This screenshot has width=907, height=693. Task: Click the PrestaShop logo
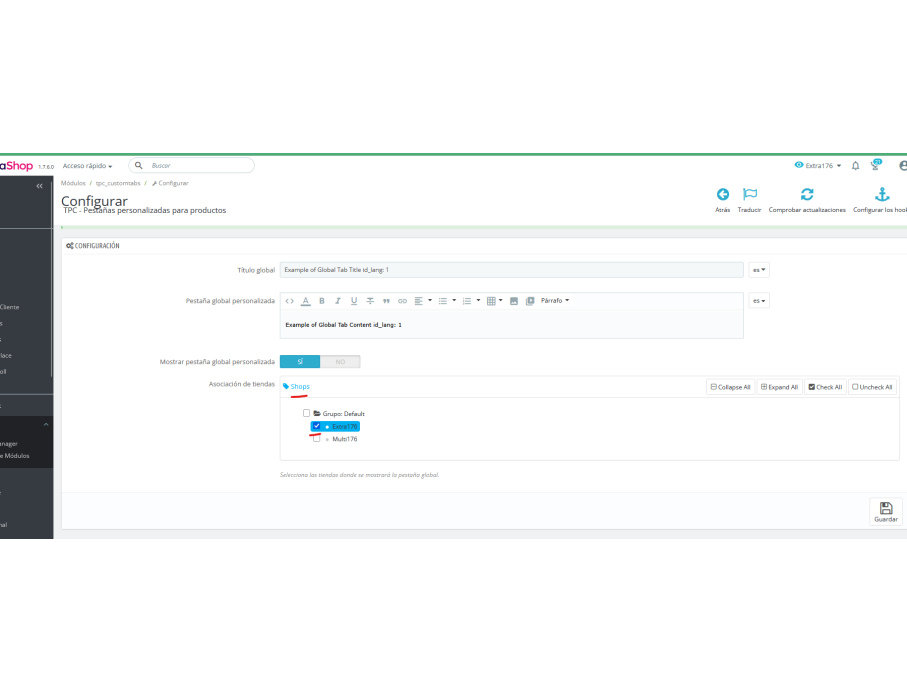(x=16, y=166)
